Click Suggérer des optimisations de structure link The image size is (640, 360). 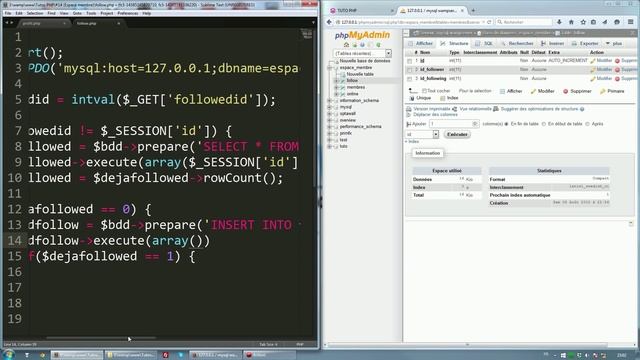coord(539,109)
